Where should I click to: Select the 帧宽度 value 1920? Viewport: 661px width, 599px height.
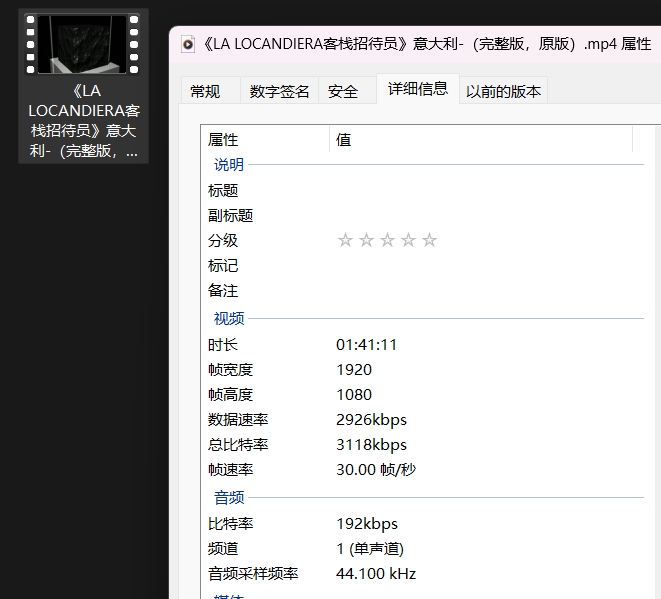354,370
